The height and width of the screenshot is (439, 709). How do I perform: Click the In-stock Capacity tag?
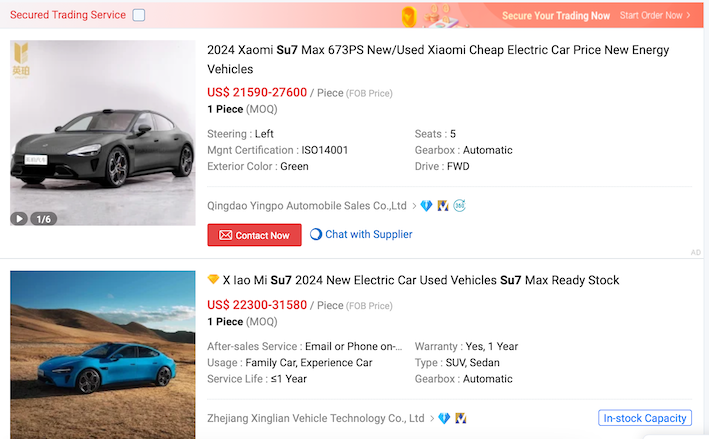[645, 418]
